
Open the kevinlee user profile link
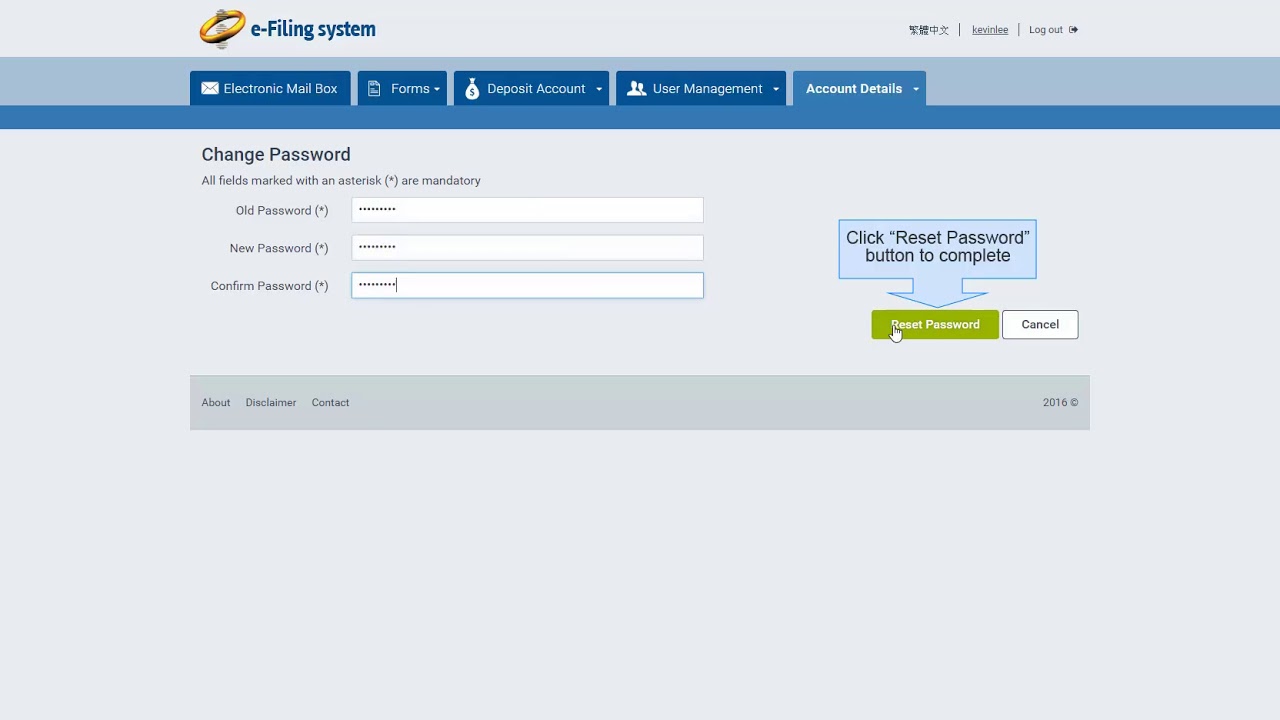990,30
